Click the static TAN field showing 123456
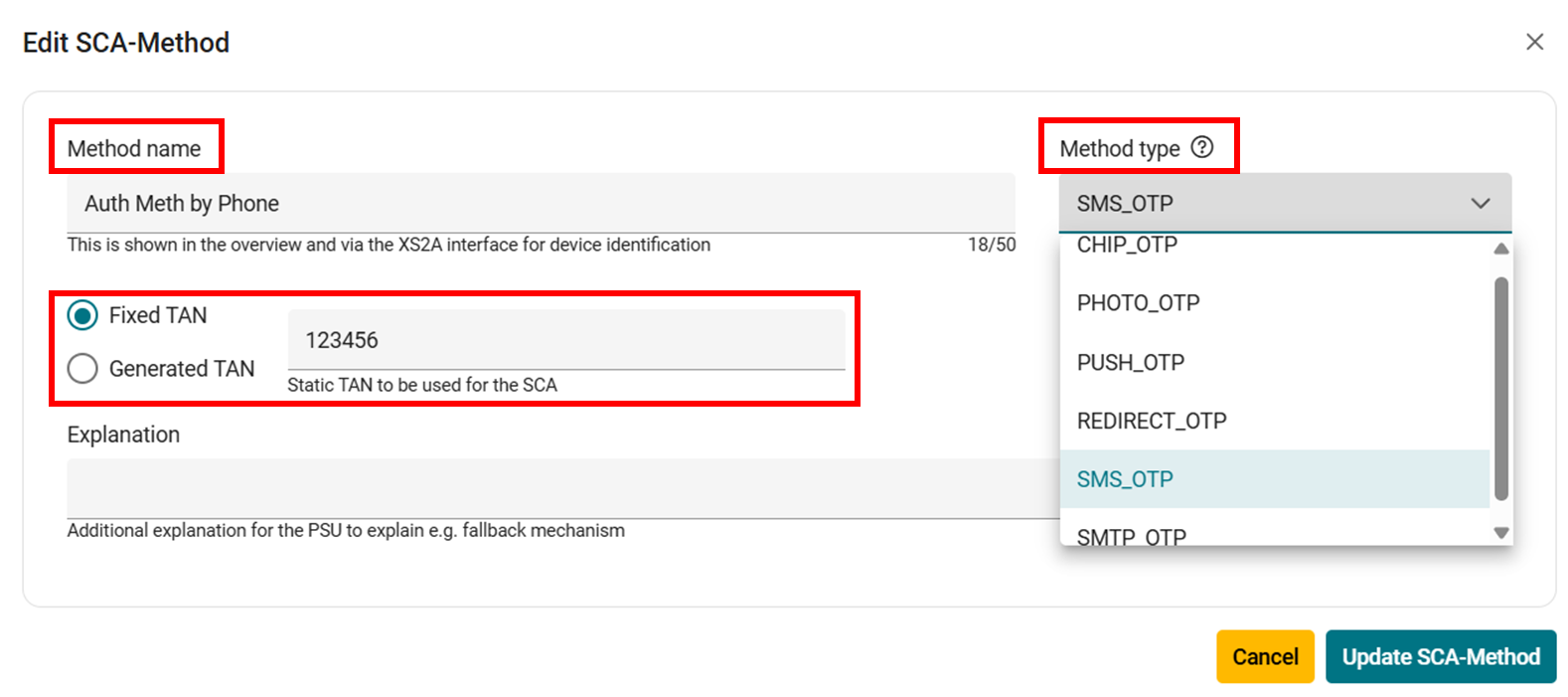The image size is (1568, 697). coord(565,340)
